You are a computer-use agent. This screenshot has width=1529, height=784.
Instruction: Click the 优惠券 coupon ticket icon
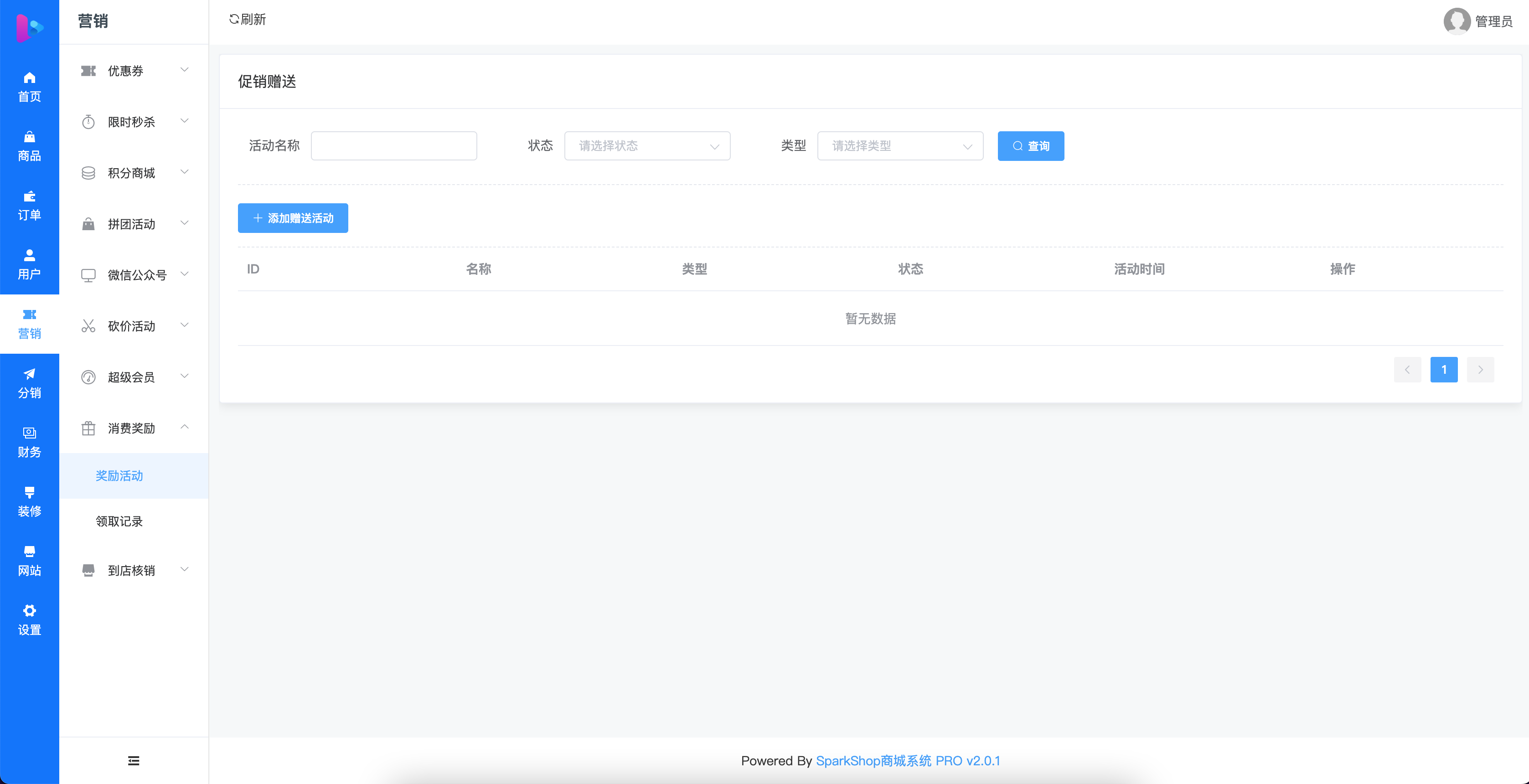88,71
